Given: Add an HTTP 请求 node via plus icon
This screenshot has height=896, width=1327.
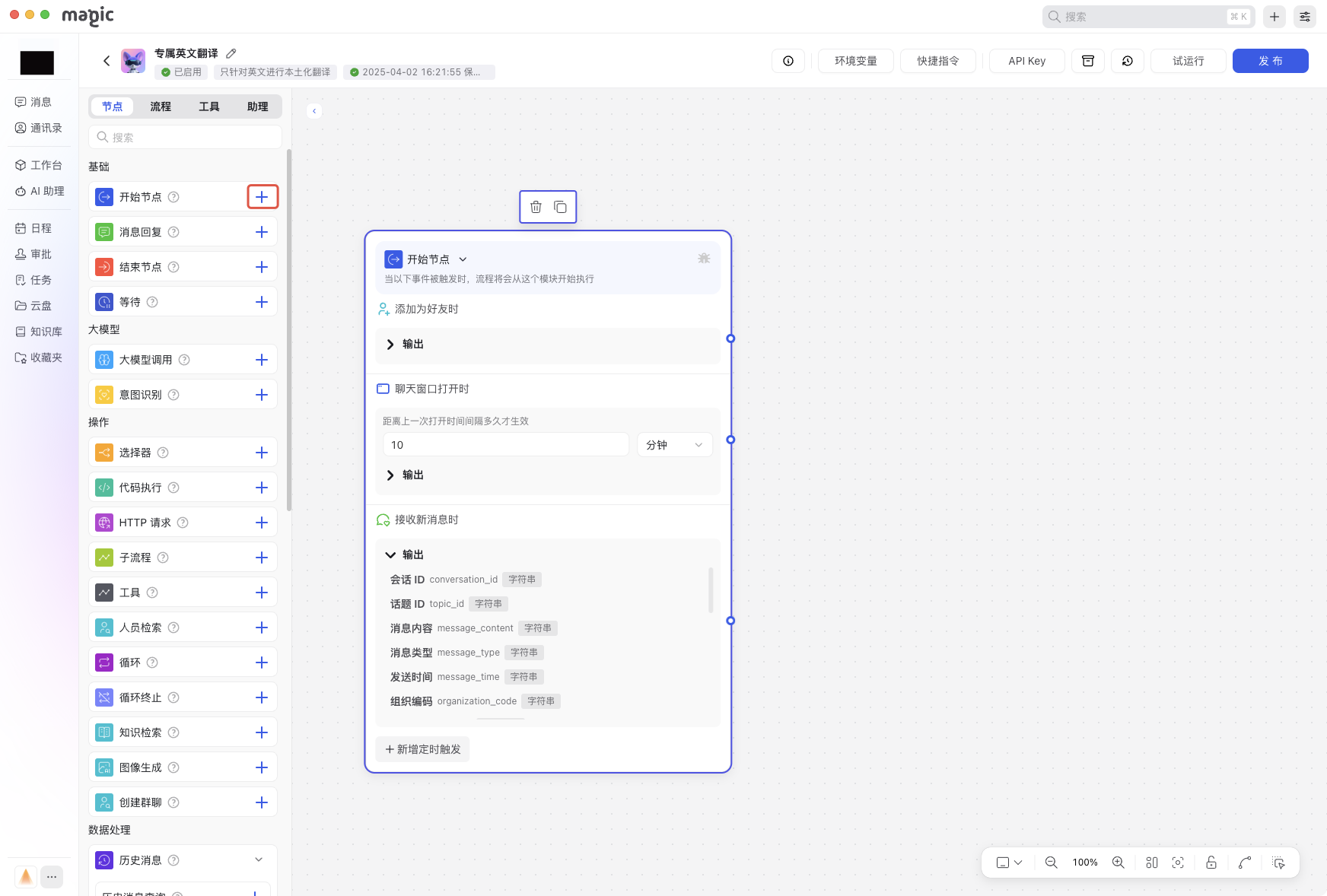Looking at the screenshot, I should click(262, 523).
